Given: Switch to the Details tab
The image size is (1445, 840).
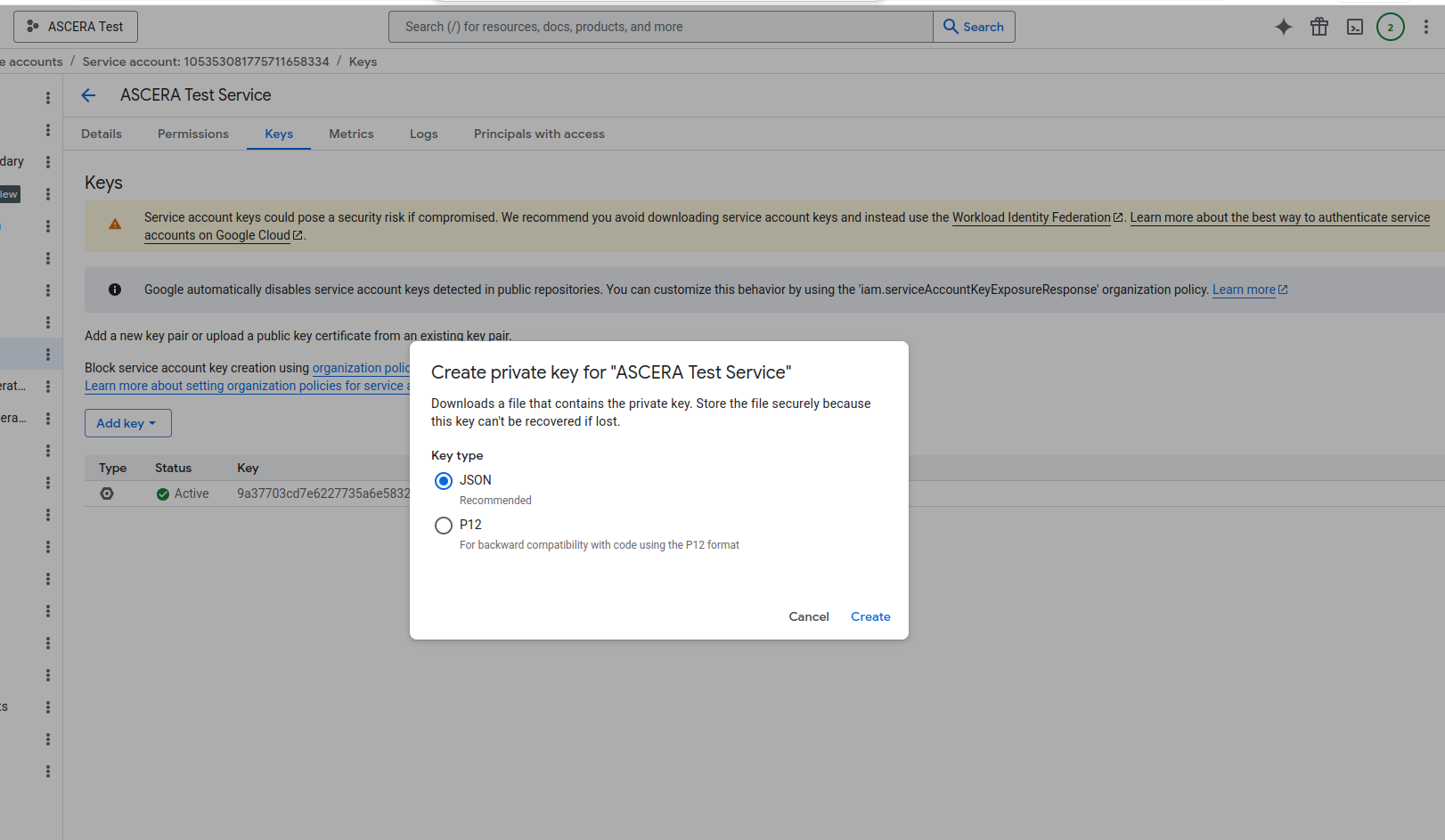Looking at the screenshot, I should click(x=102, y=134).
